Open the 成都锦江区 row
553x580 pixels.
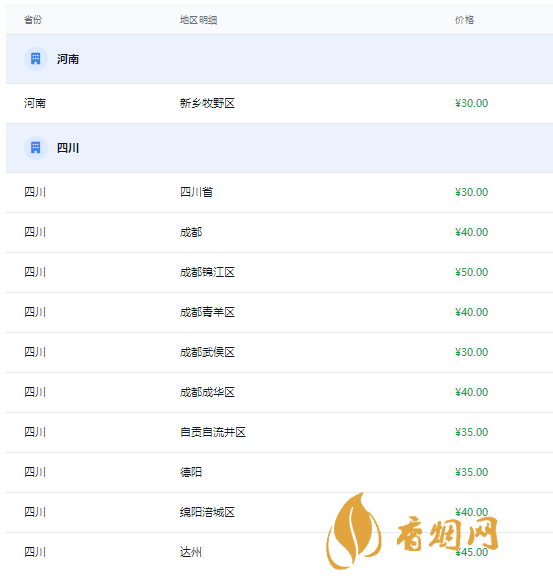pos(279,272)
